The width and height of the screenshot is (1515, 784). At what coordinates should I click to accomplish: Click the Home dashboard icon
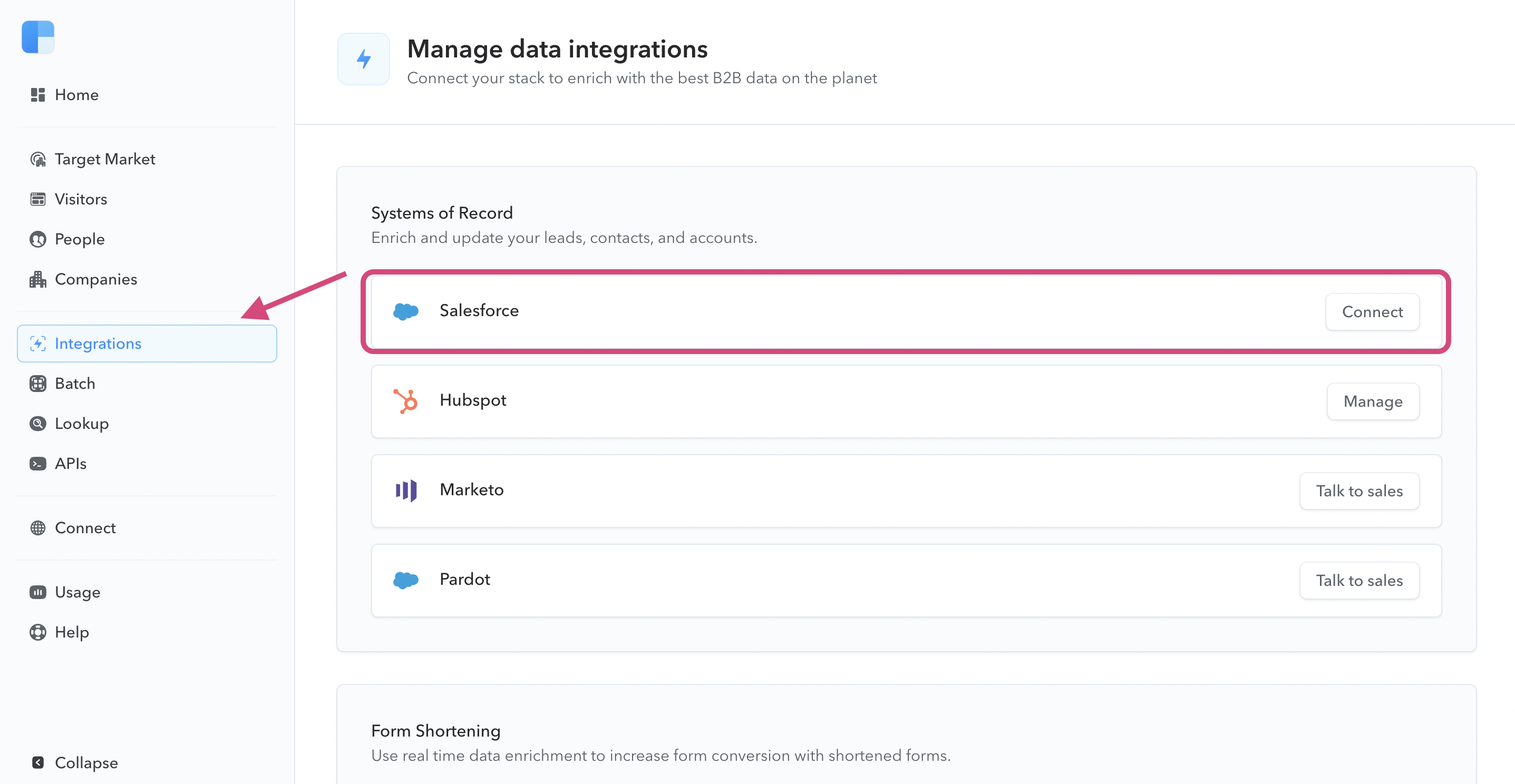(x=37, y=95)
